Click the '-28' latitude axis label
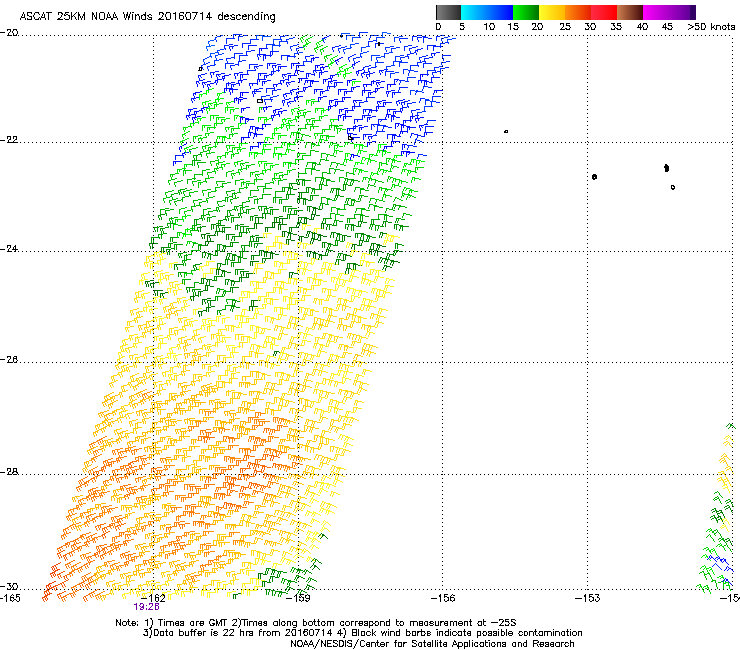Screen dimensions: 740x650 (9, 472)
